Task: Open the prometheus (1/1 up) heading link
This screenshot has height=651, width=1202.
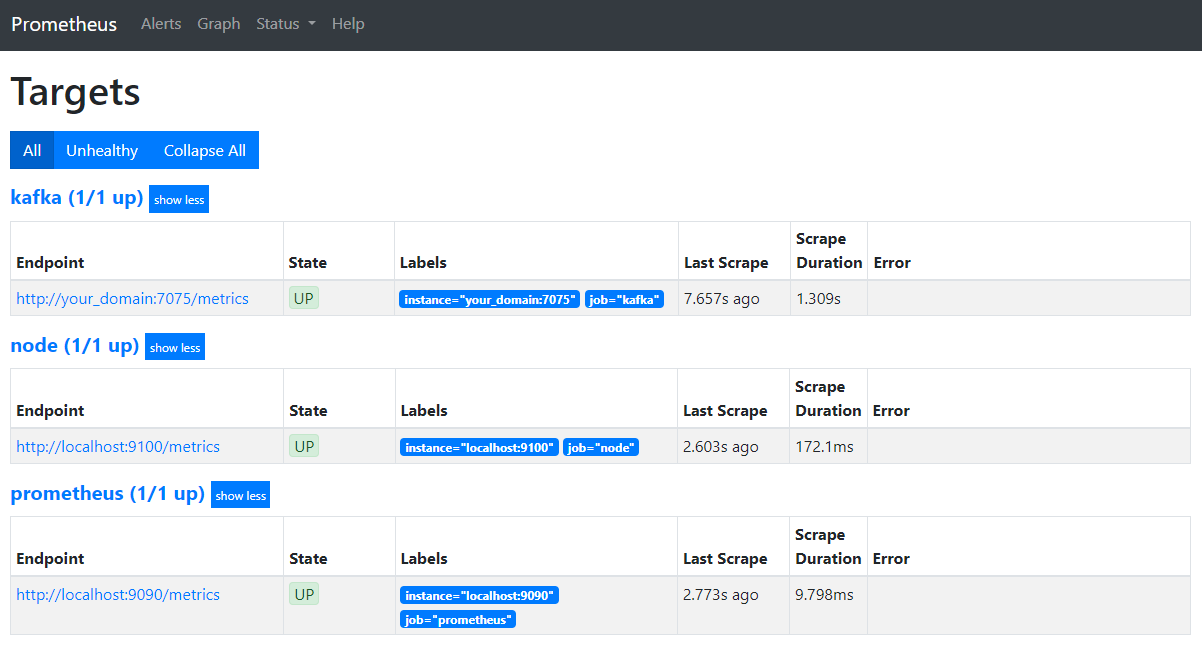Action: click(107, 494)
